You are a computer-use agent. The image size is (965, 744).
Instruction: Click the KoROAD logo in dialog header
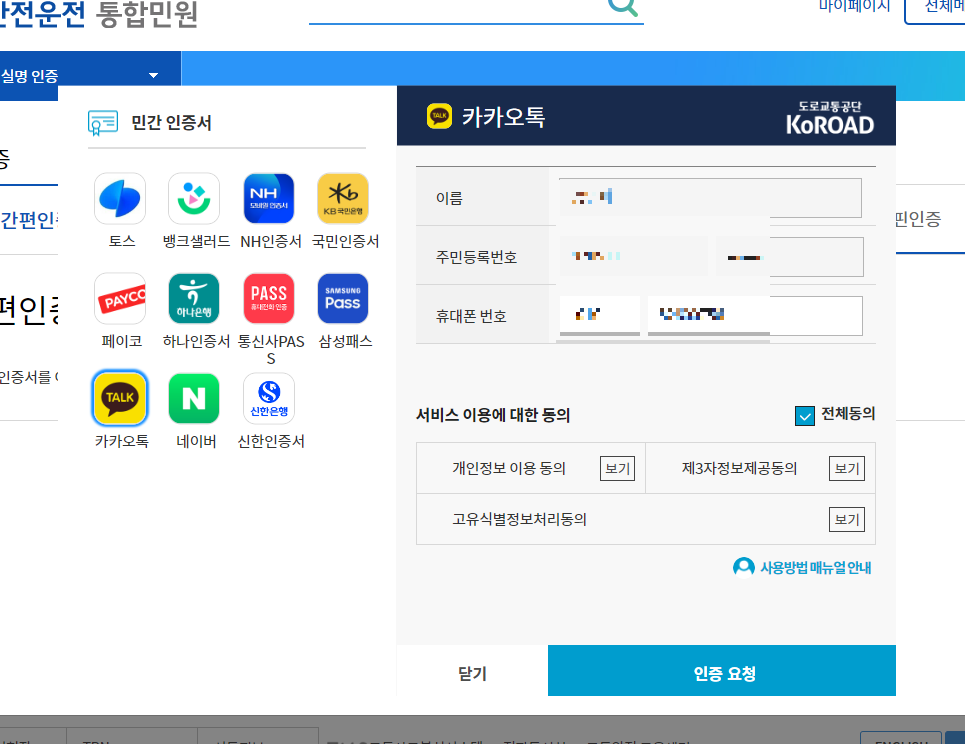pos(830,118)
